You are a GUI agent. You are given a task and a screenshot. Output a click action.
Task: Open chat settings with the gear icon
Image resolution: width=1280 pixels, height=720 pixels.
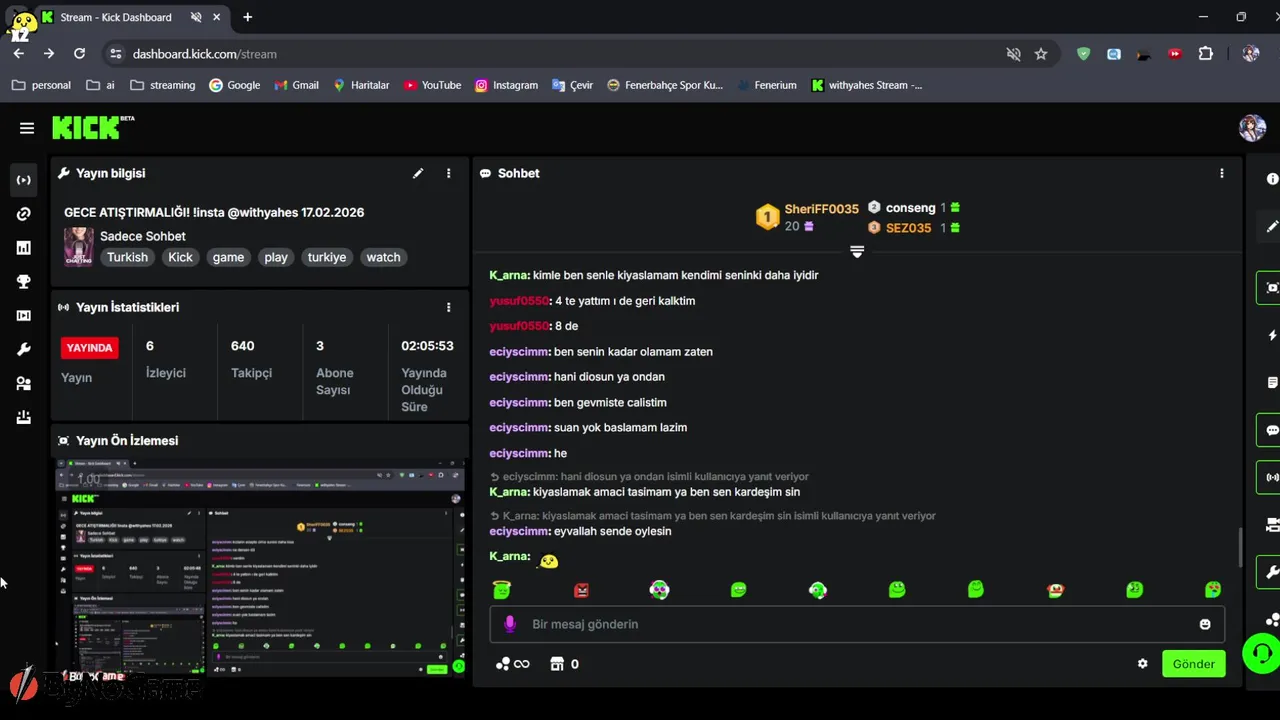[x=1142, y=664]
